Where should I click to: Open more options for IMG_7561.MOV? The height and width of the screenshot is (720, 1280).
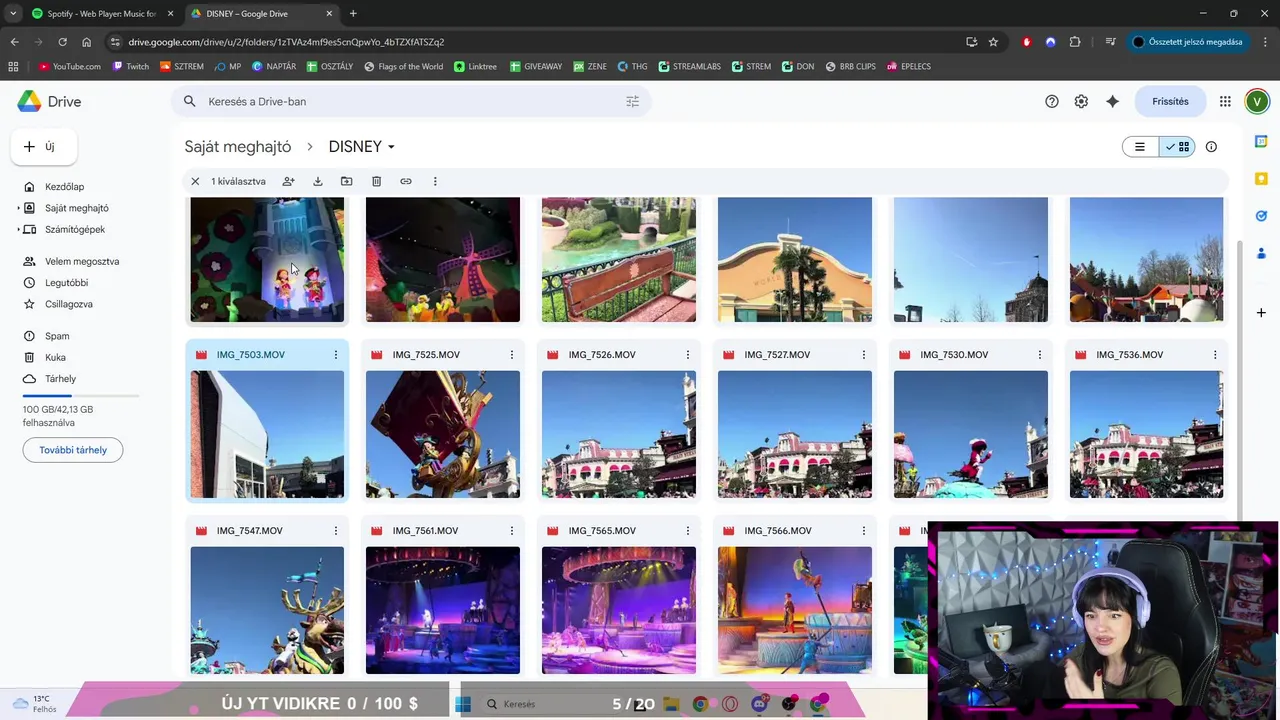(x=511, y=531)
